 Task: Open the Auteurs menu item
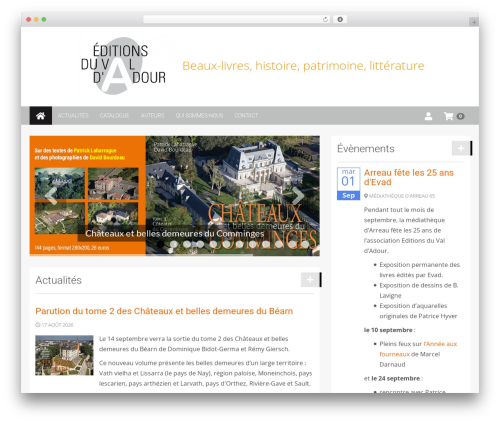[x=152, y=116]
